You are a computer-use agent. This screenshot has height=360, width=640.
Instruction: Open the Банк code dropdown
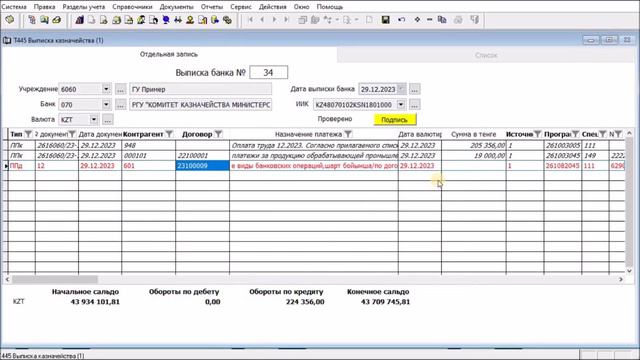tap(106, 104)
